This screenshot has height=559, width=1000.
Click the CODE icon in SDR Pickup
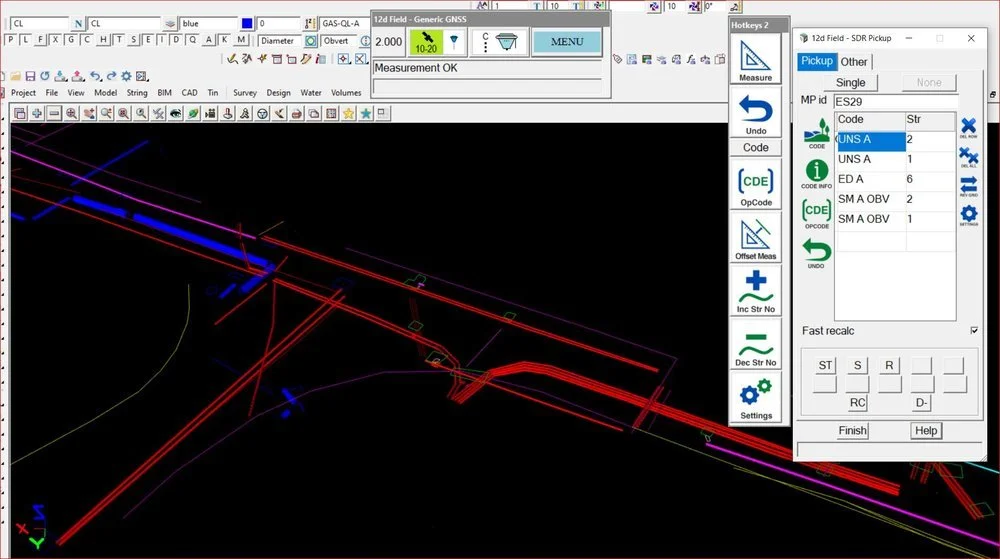click(x=816, y=133)
